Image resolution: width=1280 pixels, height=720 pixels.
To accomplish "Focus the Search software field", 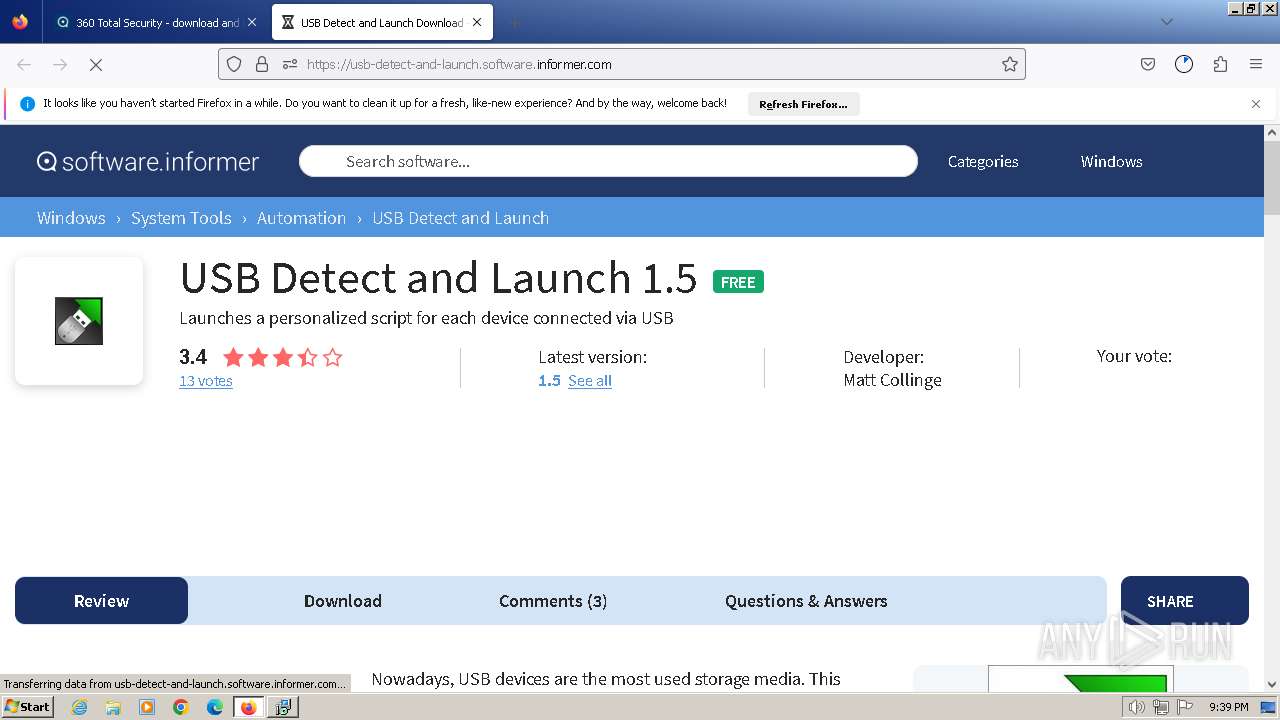I will pos(608,161).
